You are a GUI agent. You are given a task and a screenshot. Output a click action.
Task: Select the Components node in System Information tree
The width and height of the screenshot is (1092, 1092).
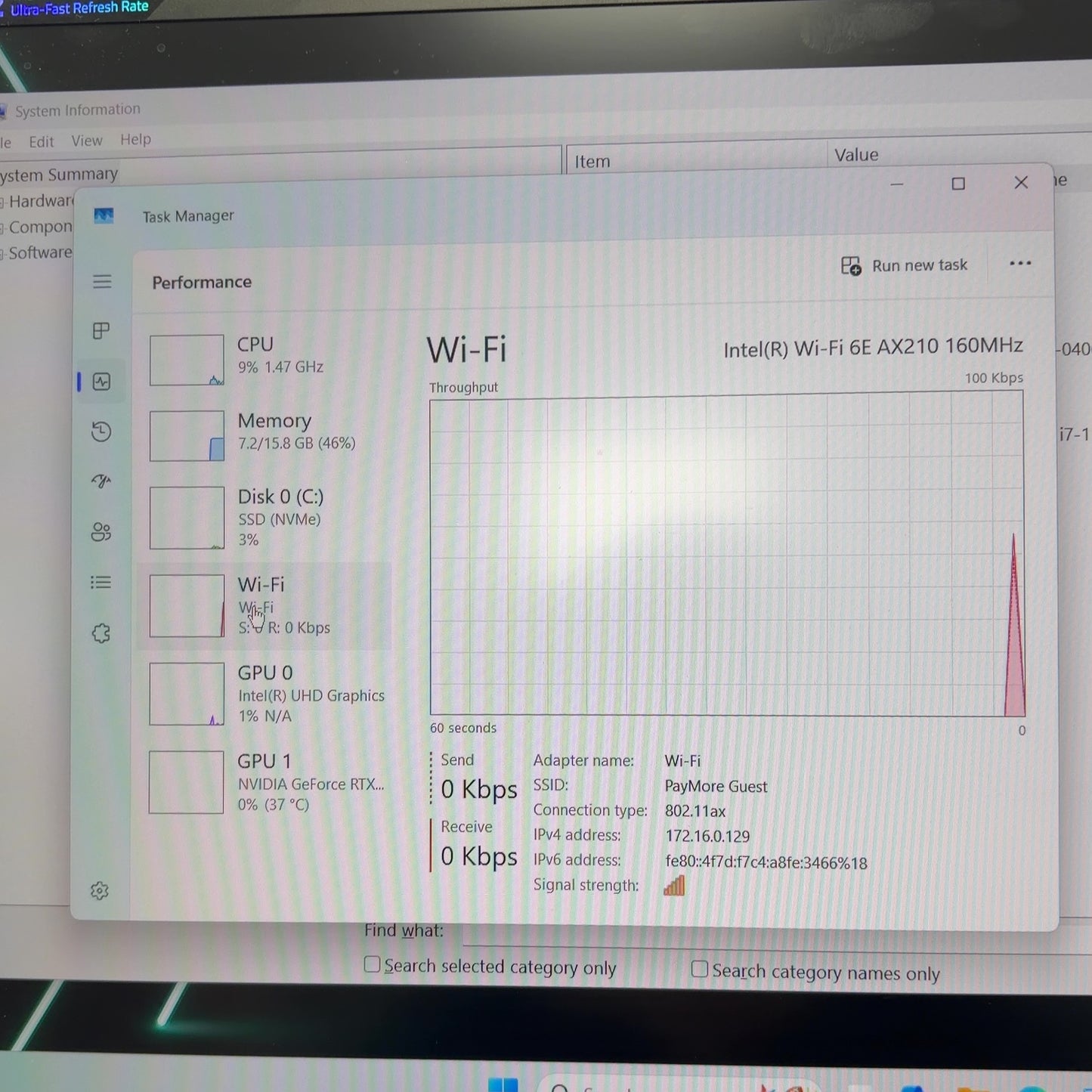(x=40, y=227)
